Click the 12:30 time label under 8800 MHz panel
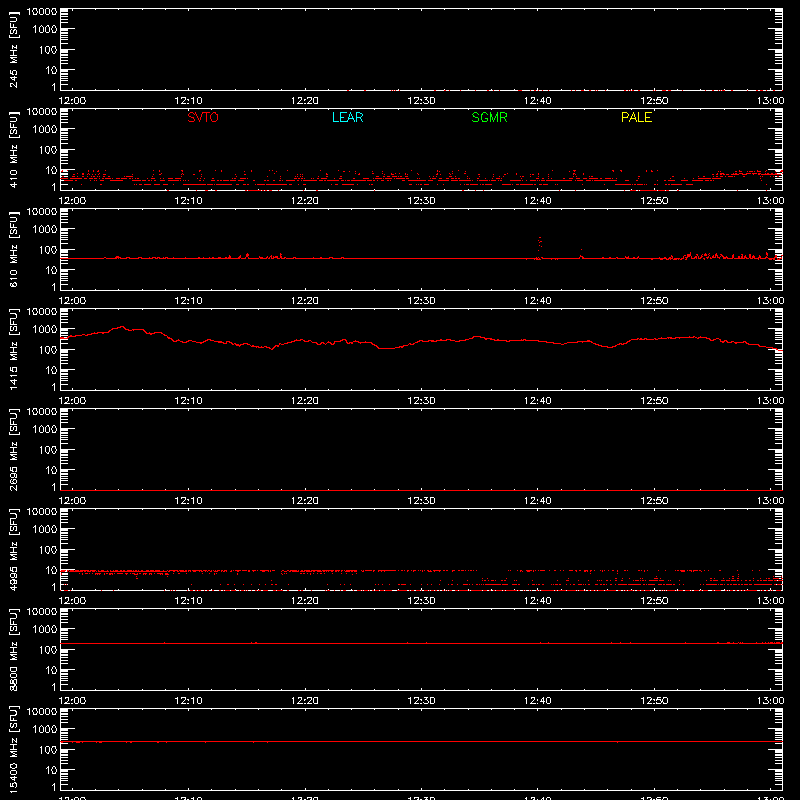 pos(421,701)
